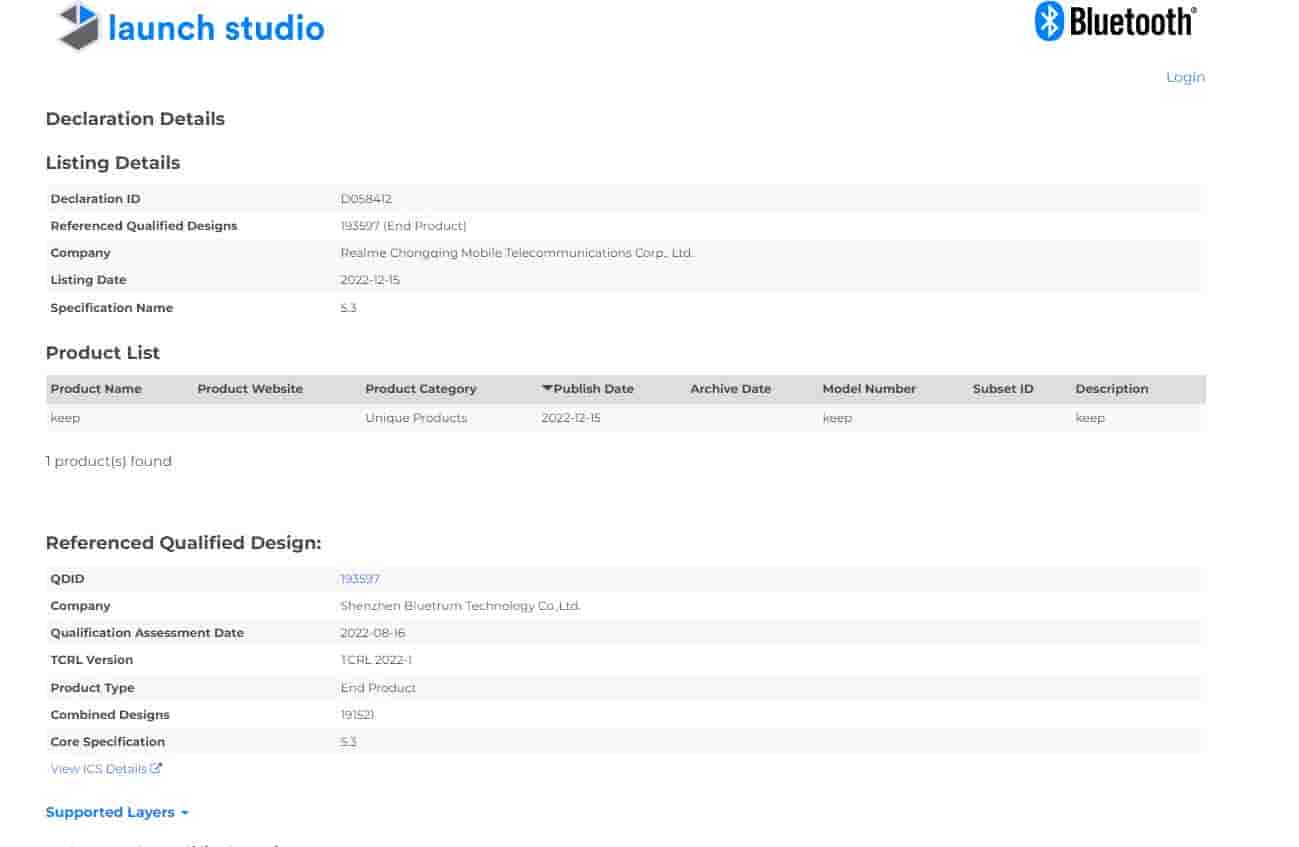Click external-link icon beside View ICS Details
Image resolution: width=1299 pixels, height=847 pixels.
click(156, 768)
